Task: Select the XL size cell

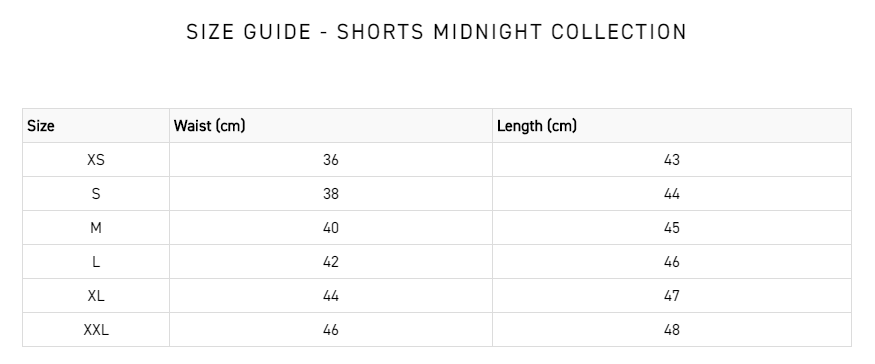Action: 96,296
